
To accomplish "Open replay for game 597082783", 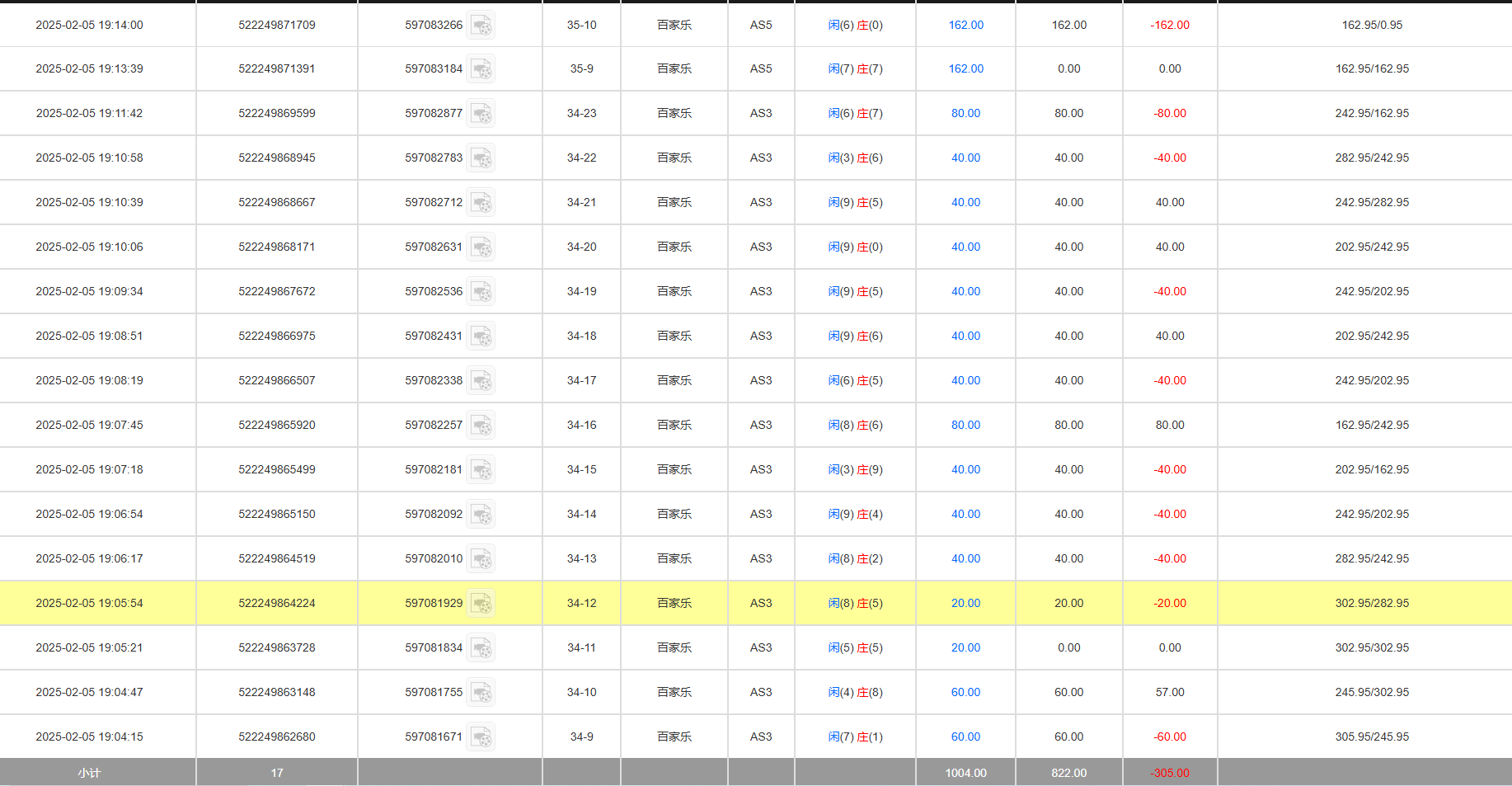I will coord(482,158).
